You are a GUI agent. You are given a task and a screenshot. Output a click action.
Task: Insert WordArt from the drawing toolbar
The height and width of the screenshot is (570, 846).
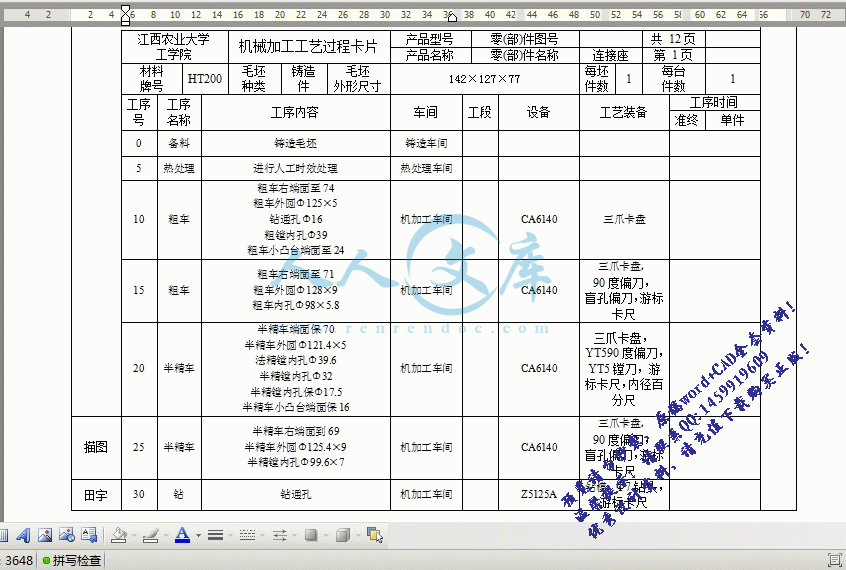23,535
